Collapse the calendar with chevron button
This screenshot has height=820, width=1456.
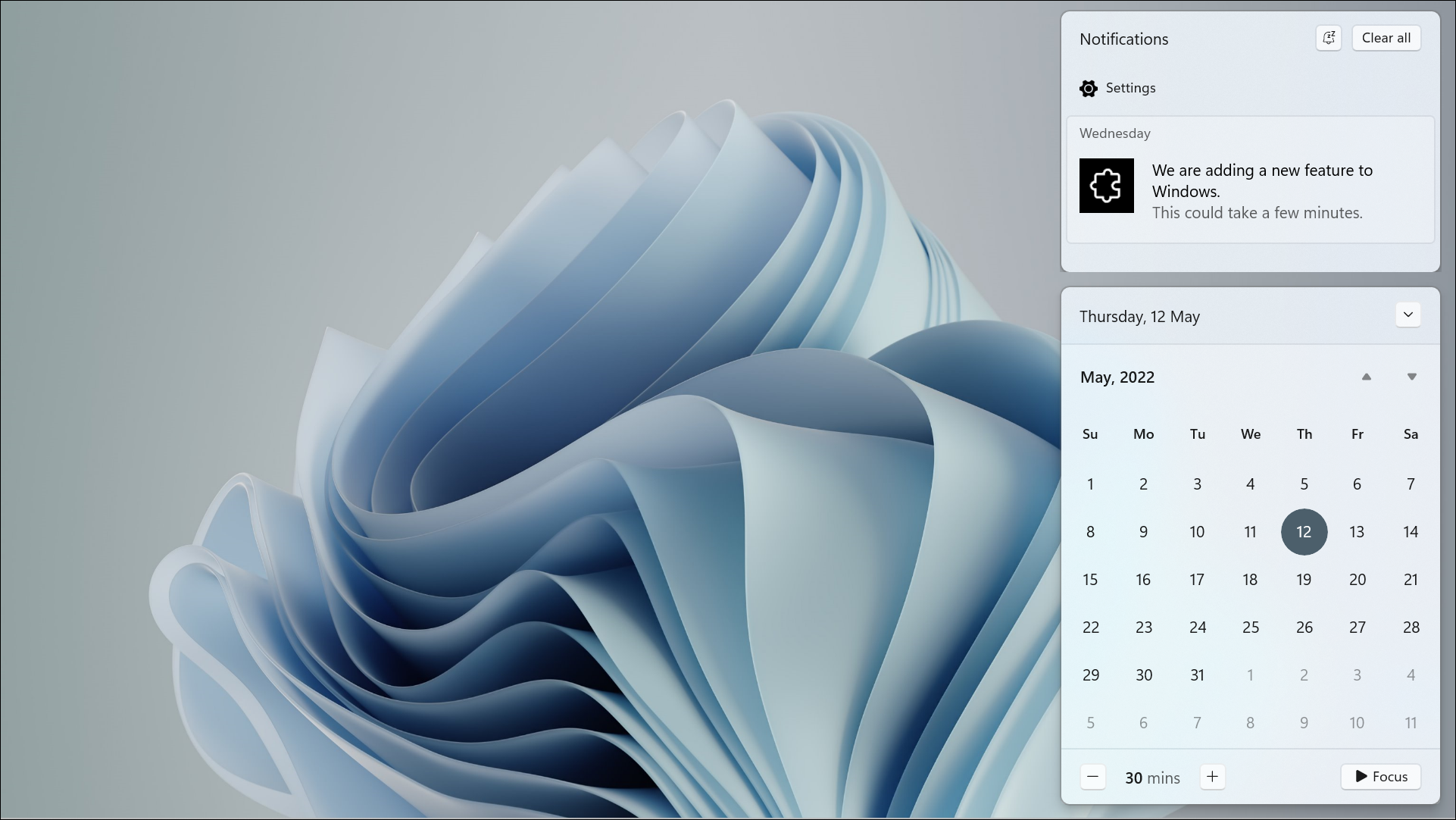click(x=1408, y=315)
